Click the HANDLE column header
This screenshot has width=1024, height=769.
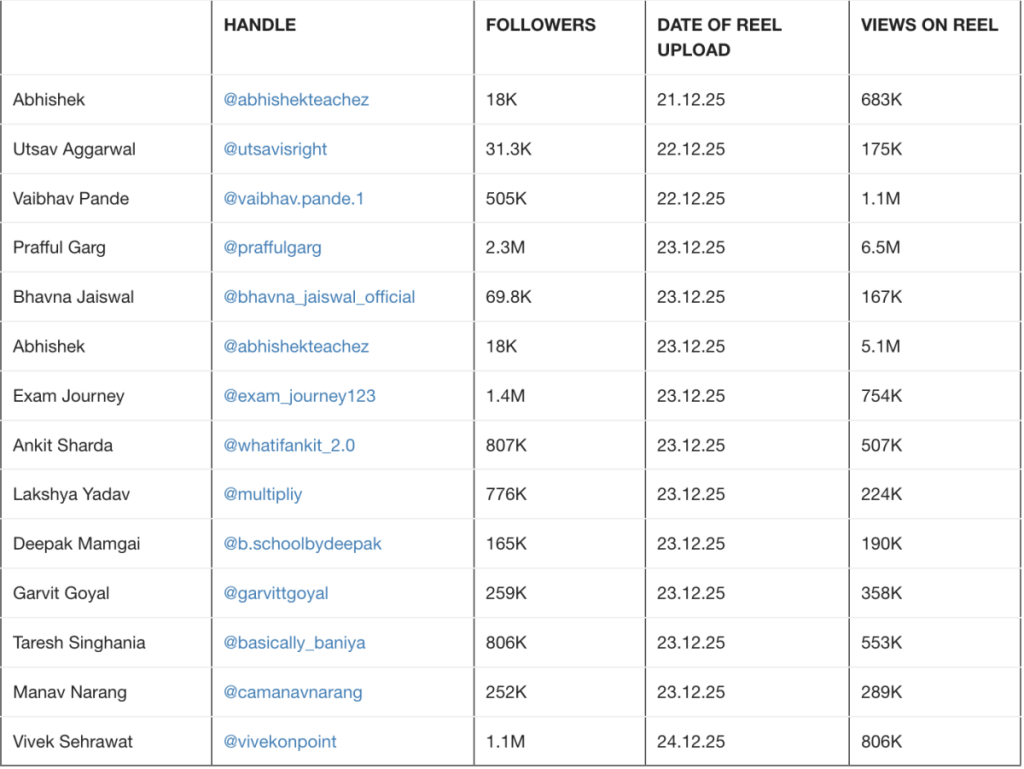[260, 25]
